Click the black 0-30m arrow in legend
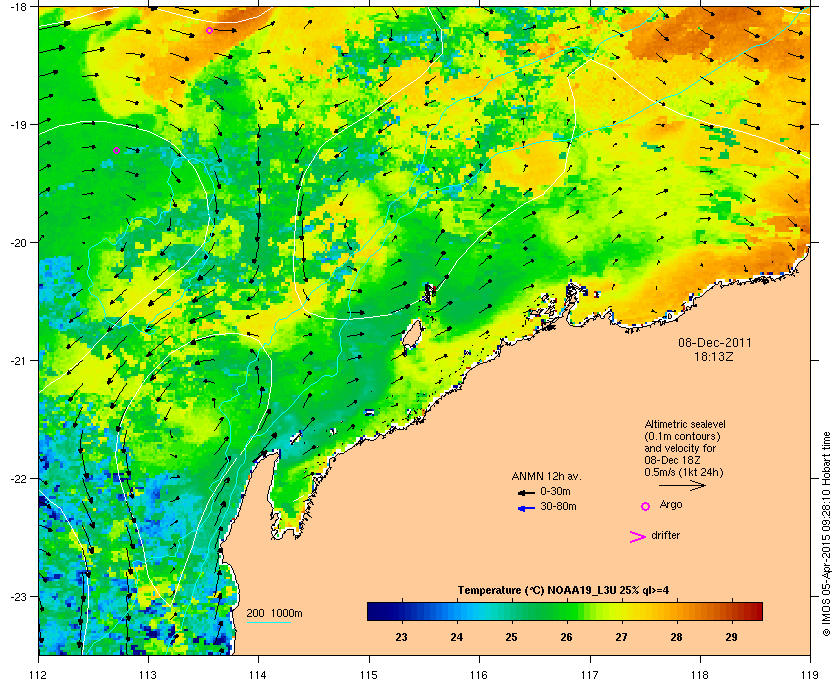 [x=526, y=492]
